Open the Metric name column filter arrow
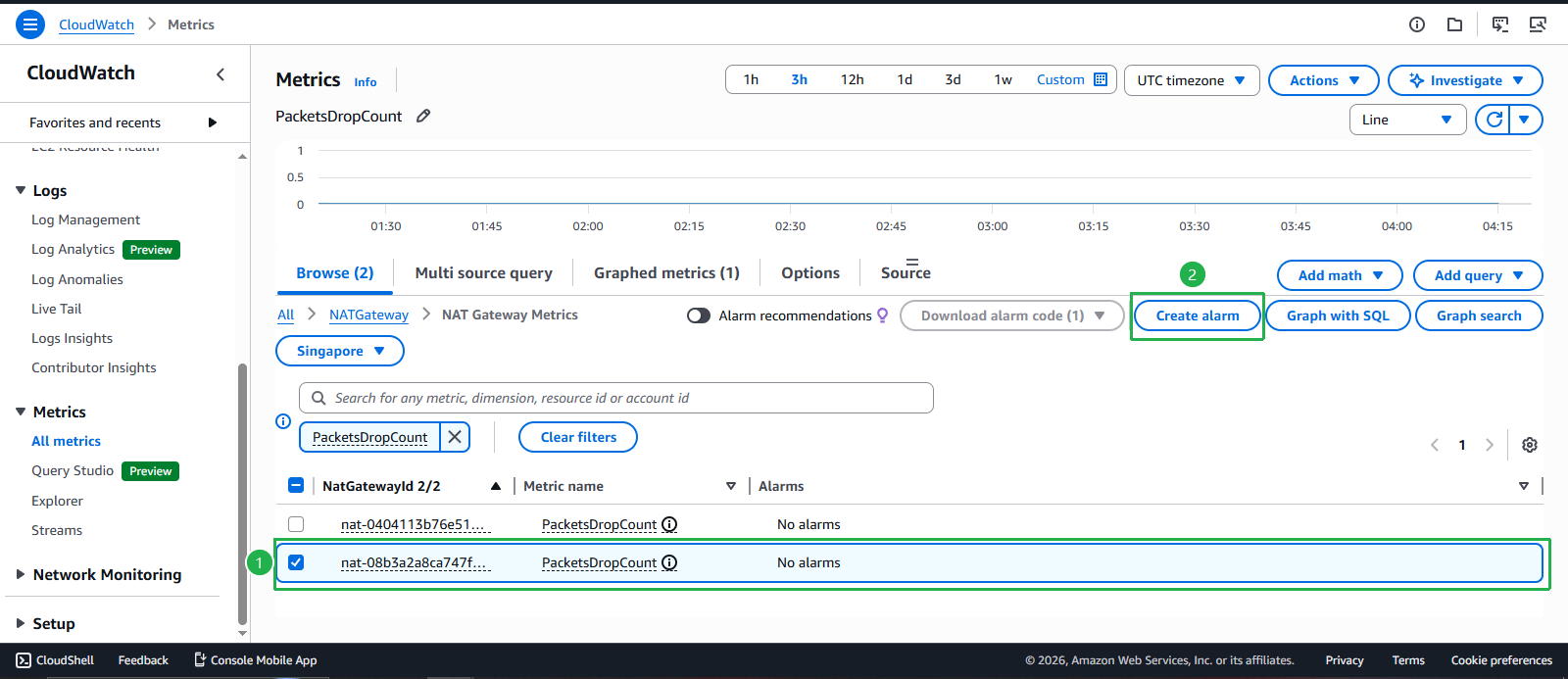The image size is (1568, 679). point(731,486)
